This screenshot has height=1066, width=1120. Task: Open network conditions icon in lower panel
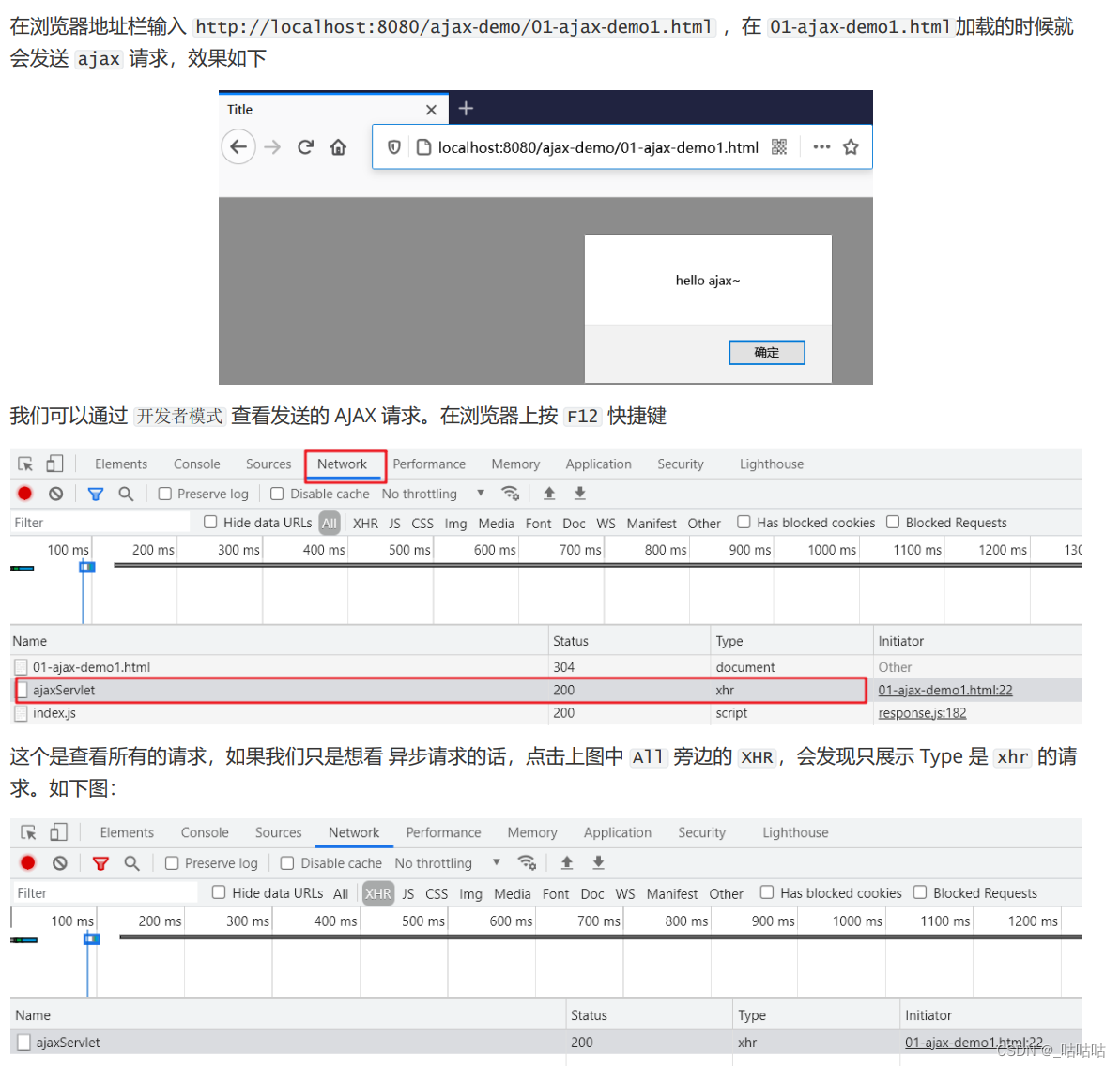coord(528,862)
